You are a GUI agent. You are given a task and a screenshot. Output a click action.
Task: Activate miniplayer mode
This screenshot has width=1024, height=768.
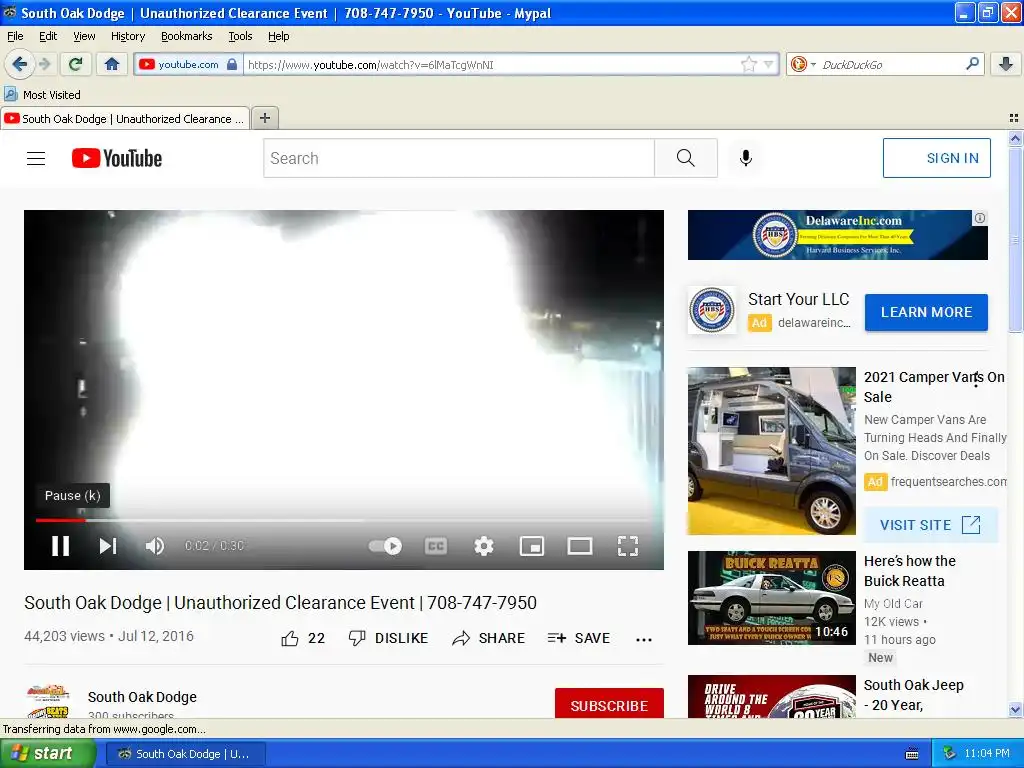[532, 546]
